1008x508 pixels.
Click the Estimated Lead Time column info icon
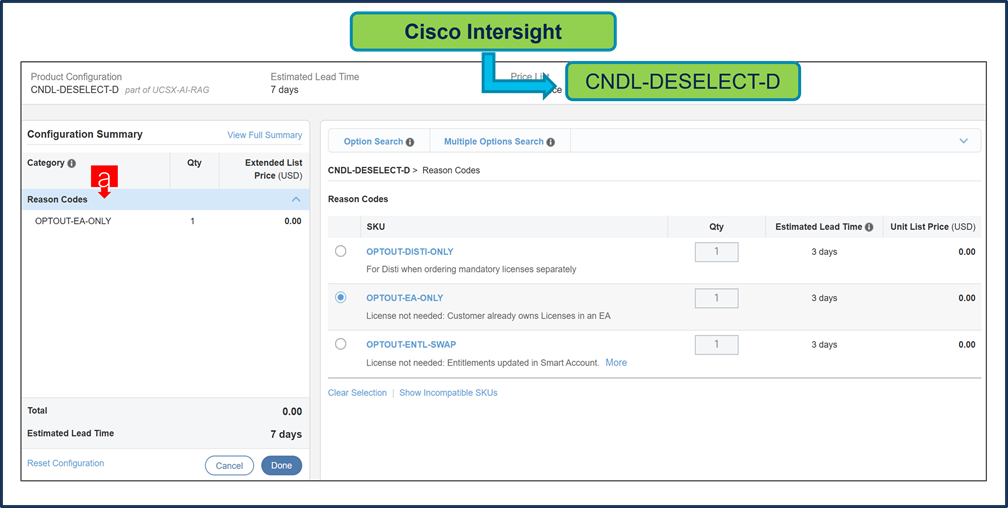pyautogui.click(x=869, y=227)
